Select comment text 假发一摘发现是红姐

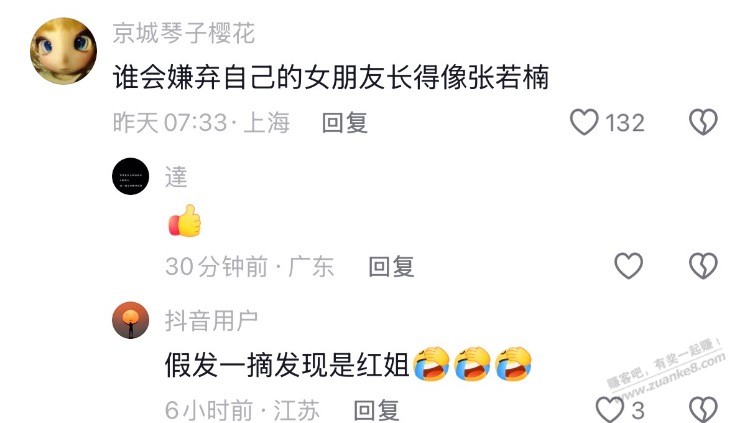coord(287,365)
